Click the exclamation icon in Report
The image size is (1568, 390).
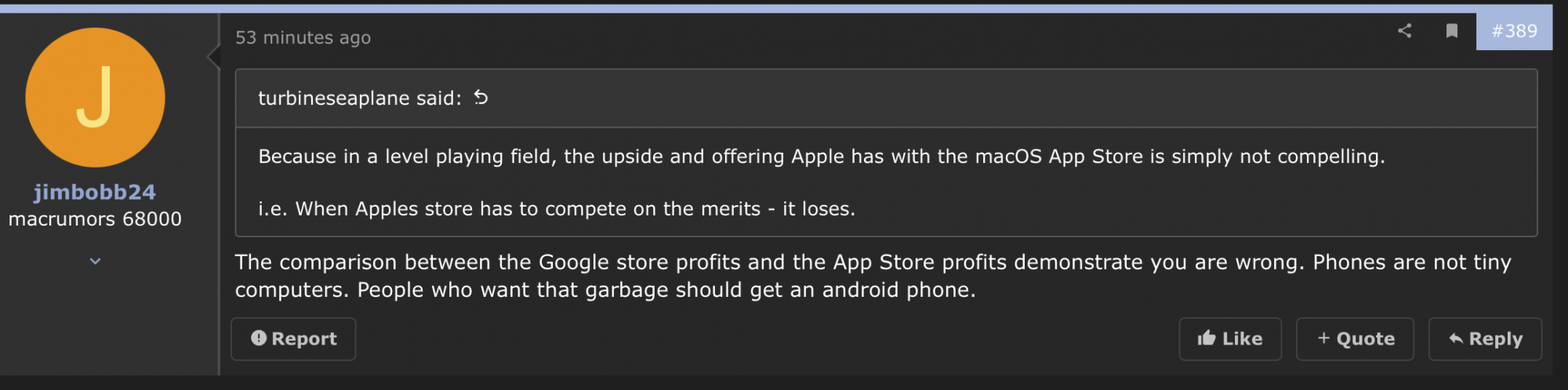tap(259, 338)
